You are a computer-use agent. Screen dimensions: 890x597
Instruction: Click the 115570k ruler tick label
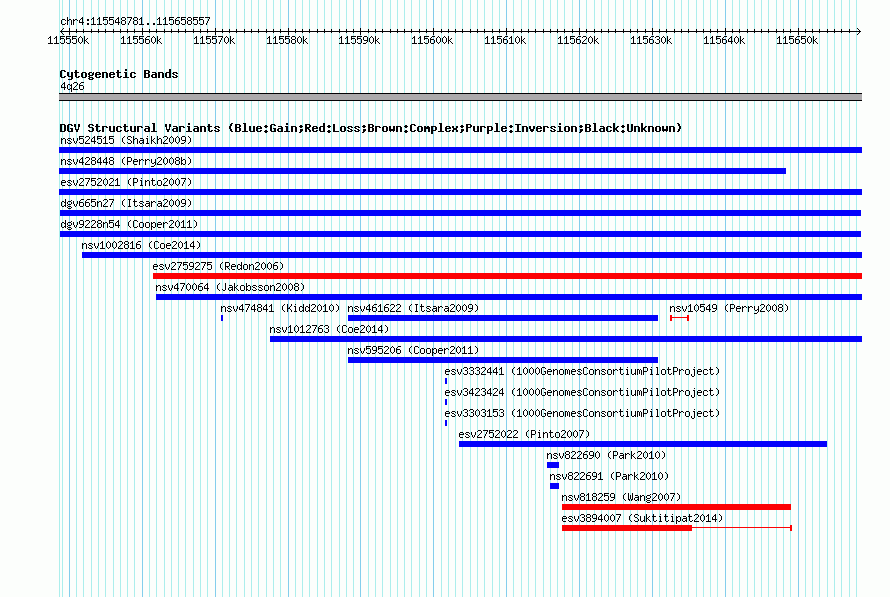pos(214,40)
